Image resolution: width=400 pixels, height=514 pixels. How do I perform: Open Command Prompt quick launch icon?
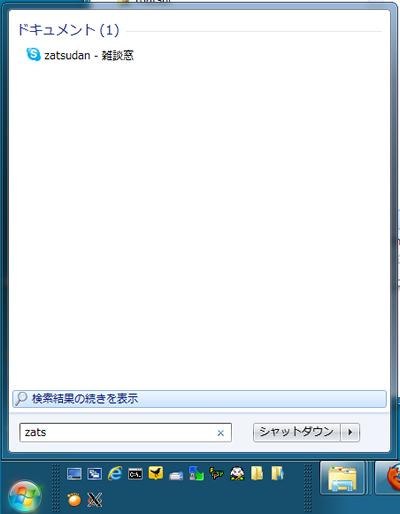coord(135,474)
